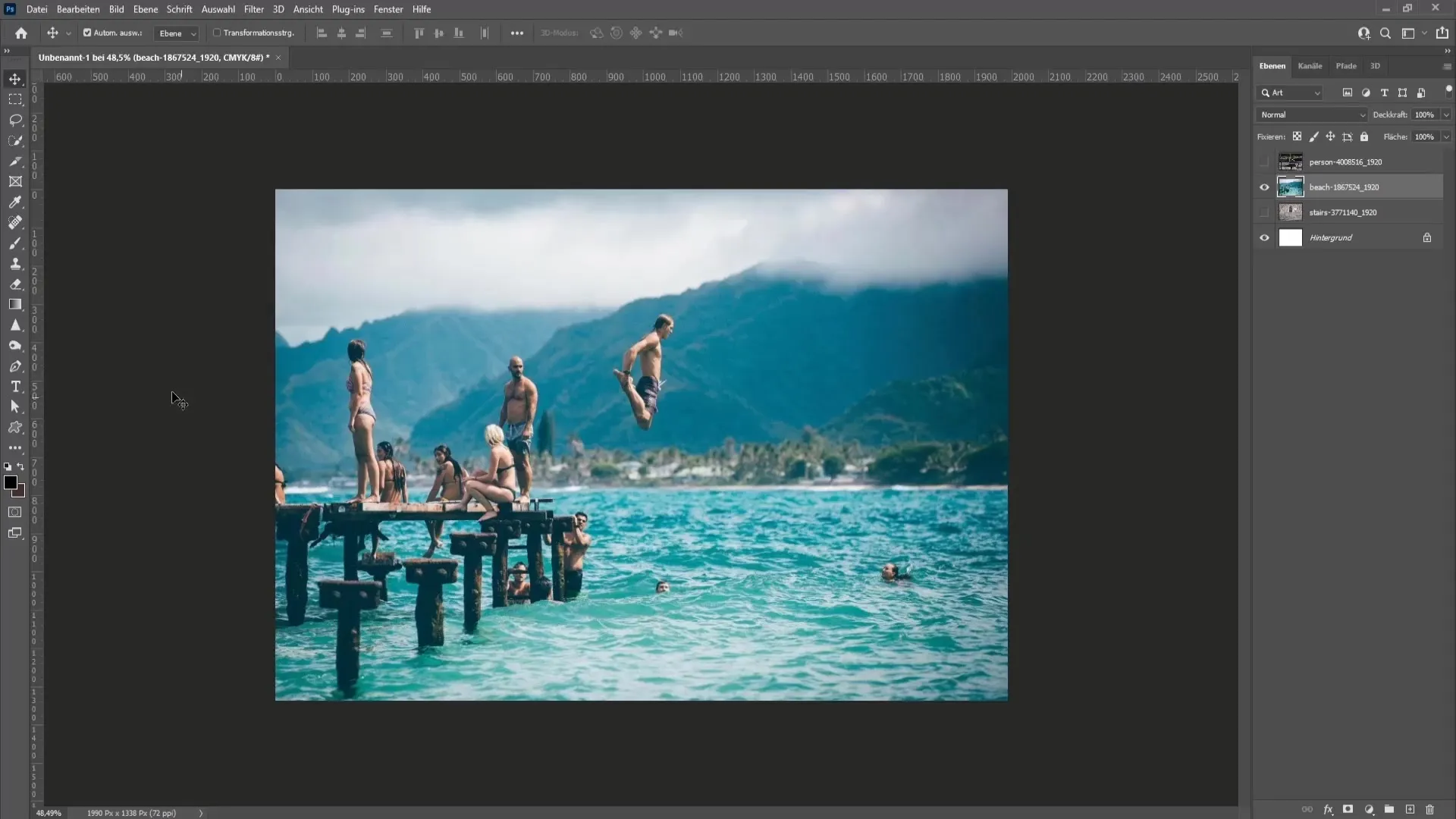Select the Eyedropper tool
The width and height of the screenshot is (1456, 819).
click(15, 201)
